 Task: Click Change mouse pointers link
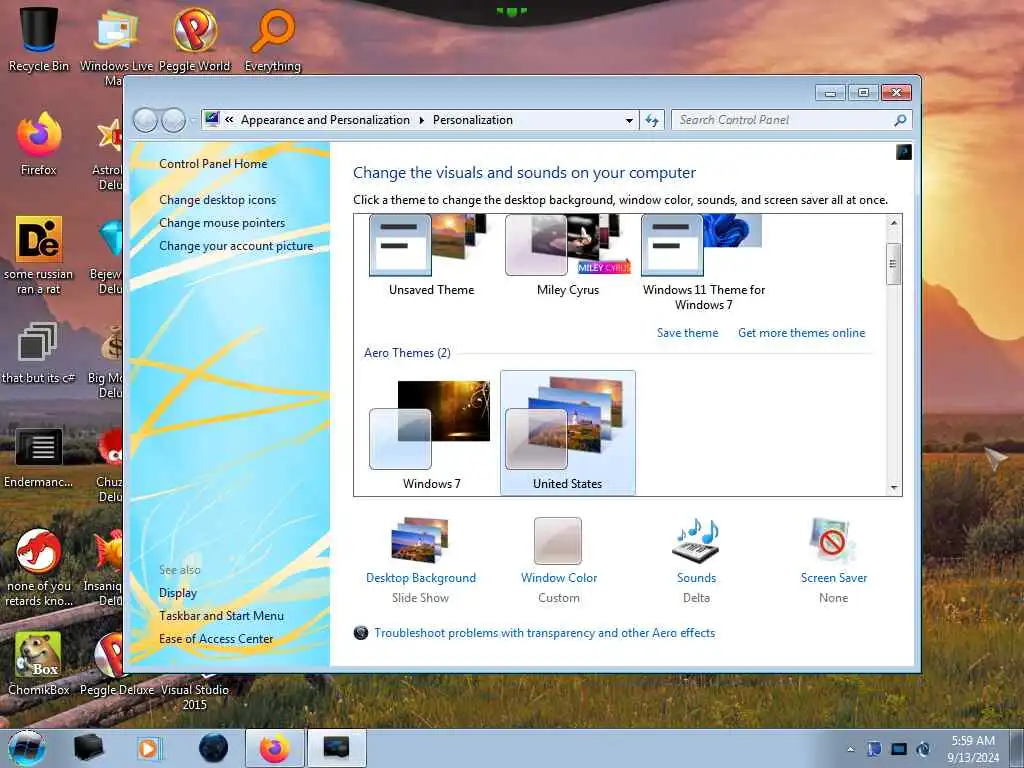click(x=222, y=223)
